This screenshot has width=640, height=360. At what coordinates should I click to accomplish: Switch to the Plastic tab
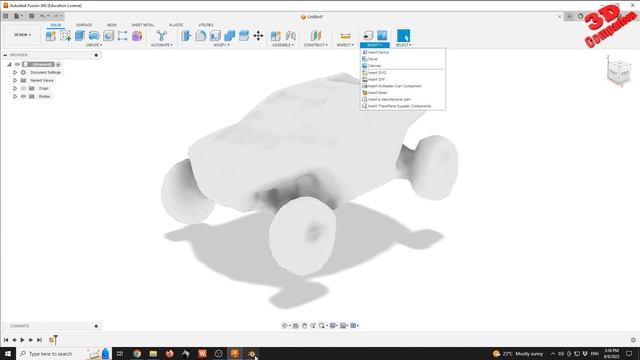click(x=176, y=25)
